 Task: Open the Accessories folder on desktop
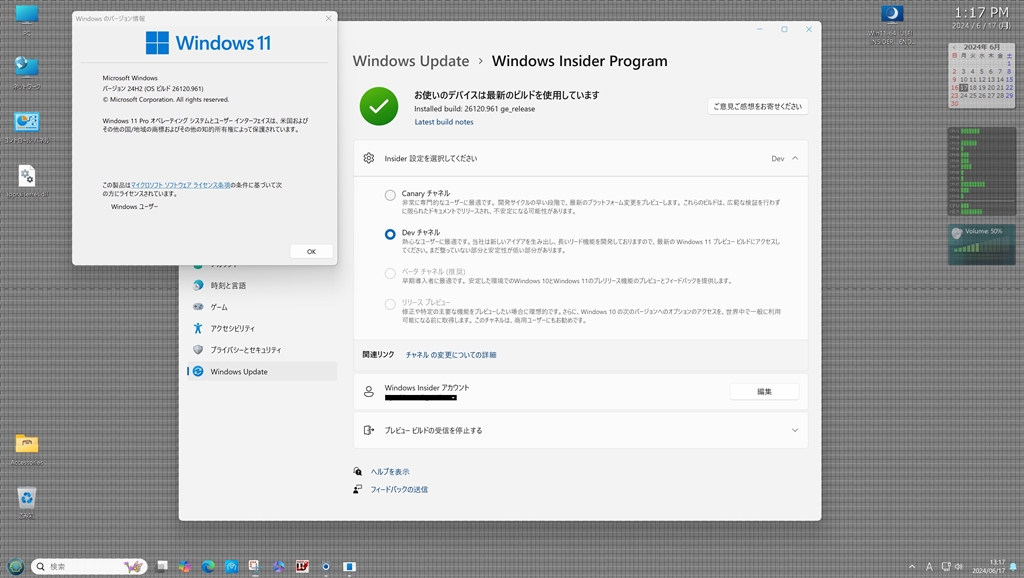[x=27, y=447]
